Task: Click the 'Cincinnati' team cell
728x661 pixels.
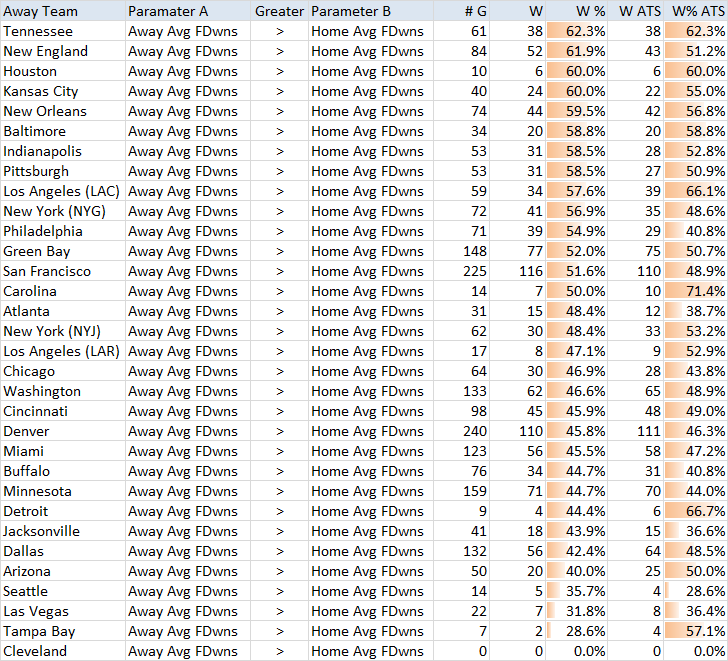Action: tap(63, 411)
